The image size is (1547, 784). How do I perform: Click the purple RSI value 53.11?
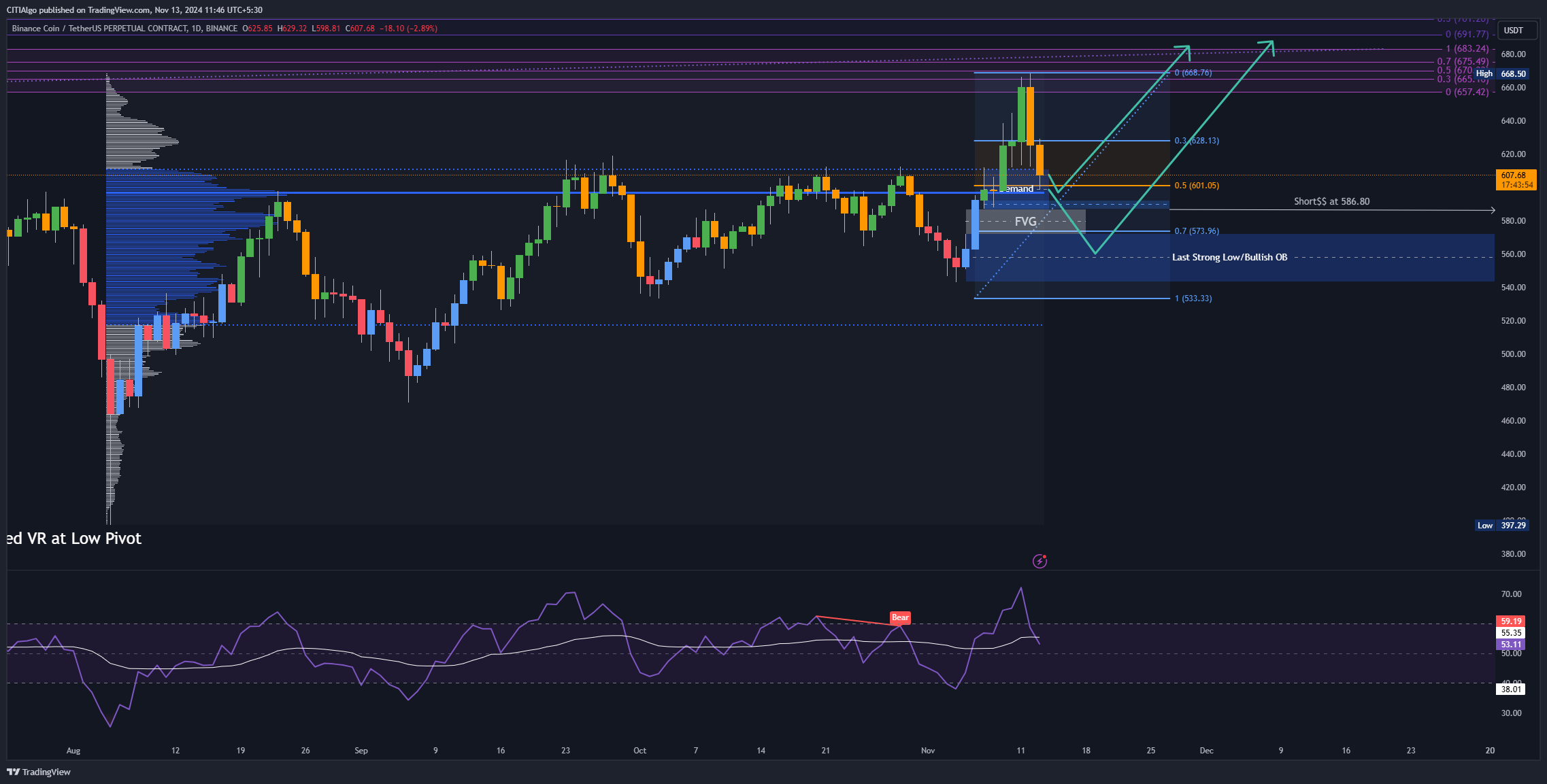[1510, 645]
